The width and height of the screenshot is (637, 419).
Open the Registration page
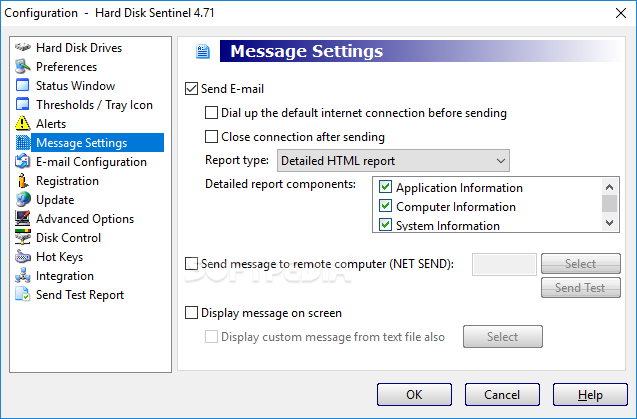(x=67, y=181)
